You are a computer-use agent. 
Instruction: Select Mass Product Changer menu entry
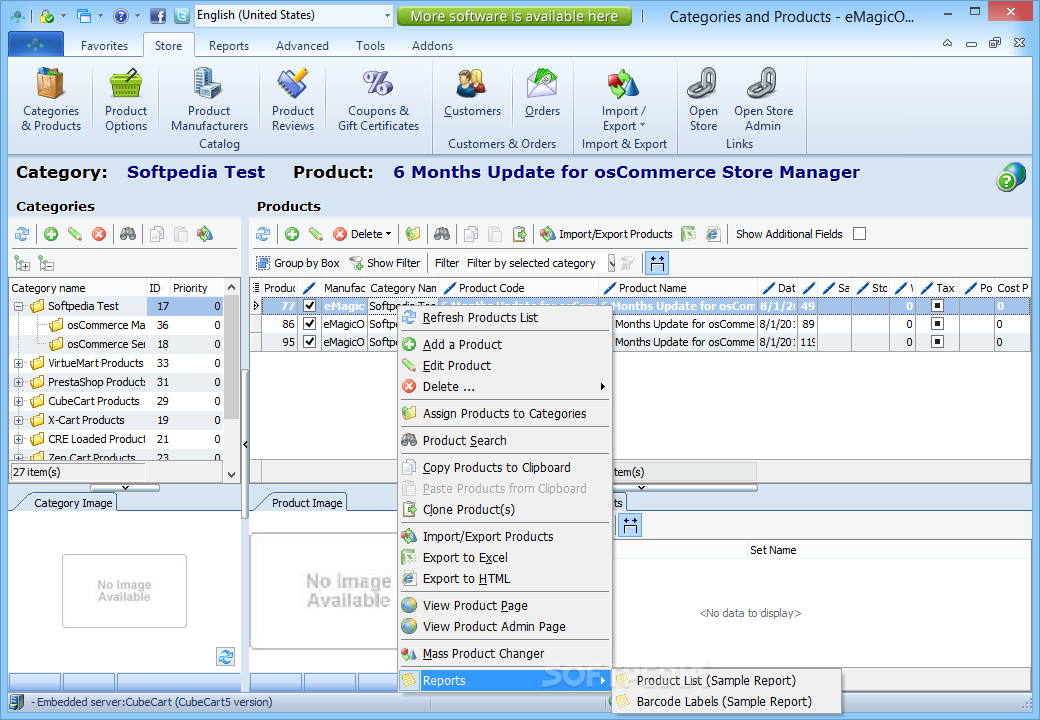click(504, 654)
